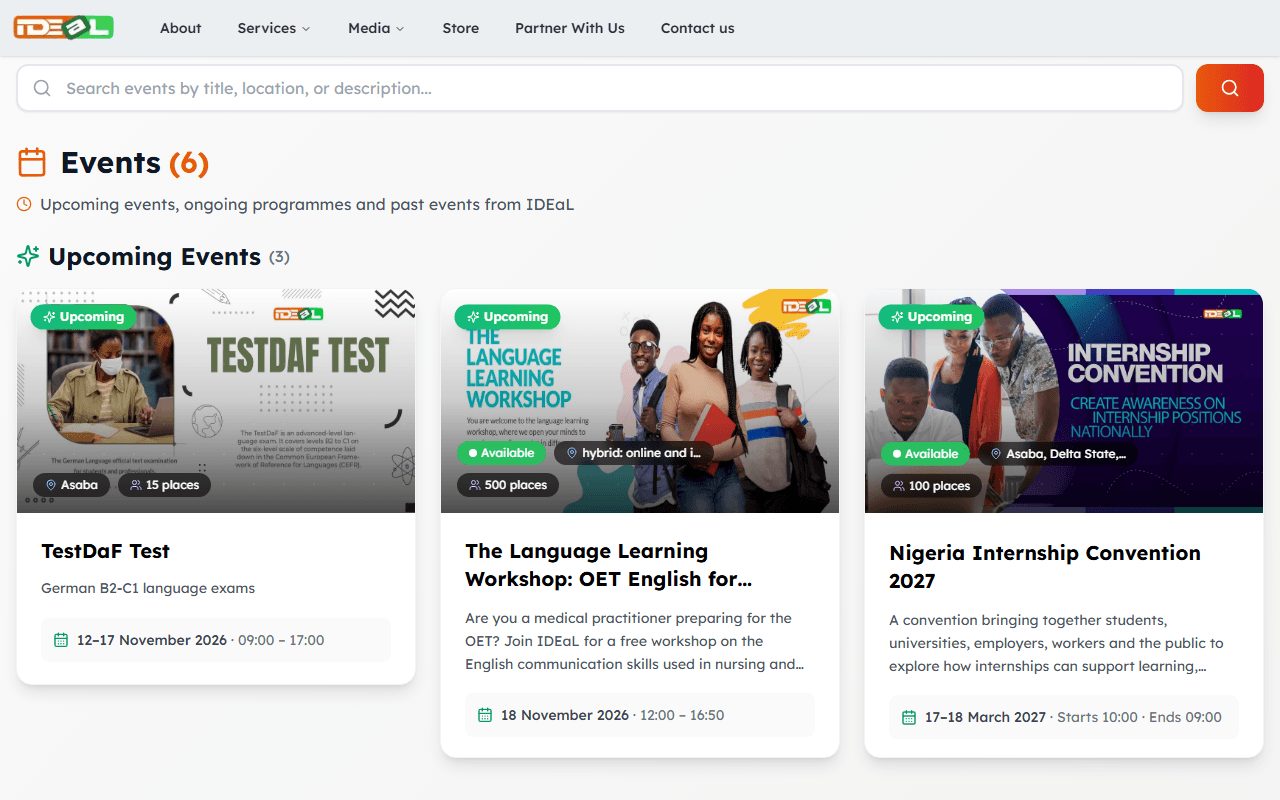Open the TestDaF Test event title

(105, 551)
